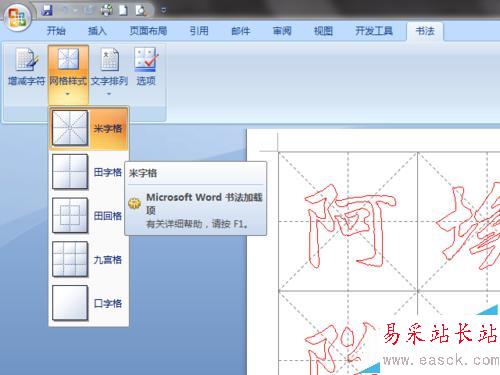The width and height of the screenshot is (500, 375).
Task: Click the quick print icon
Action: tap(106, 10)
